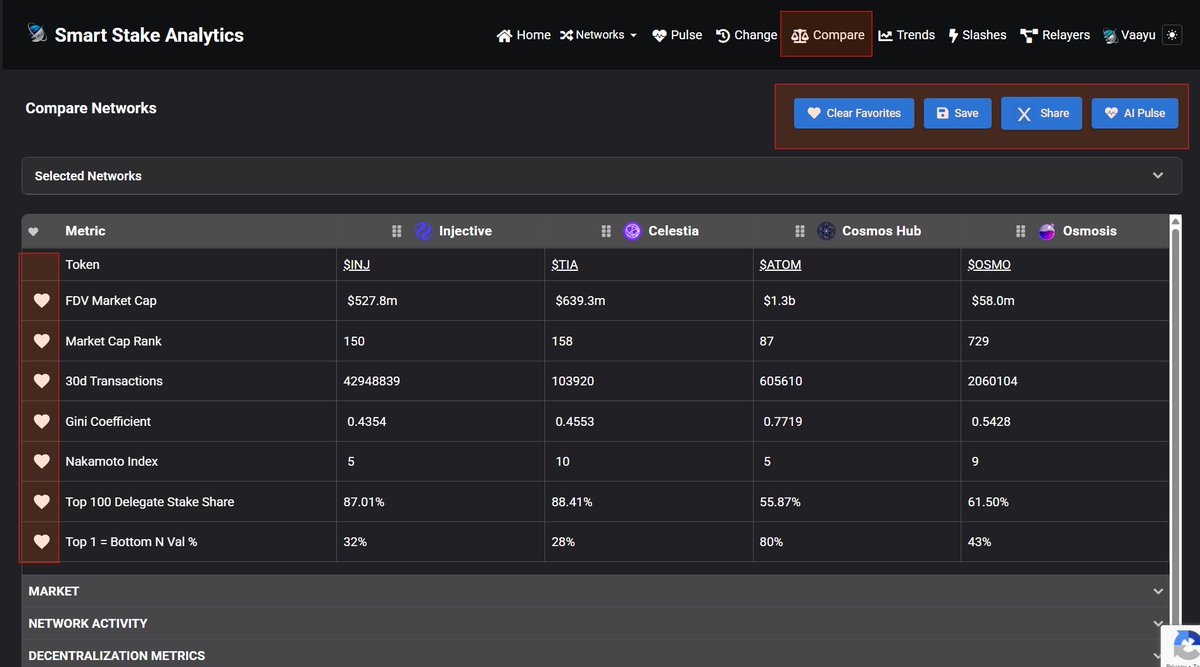1200x667 pixels.
Task: Grab the drag handle beside Injective column
Action: coord(397,231)
